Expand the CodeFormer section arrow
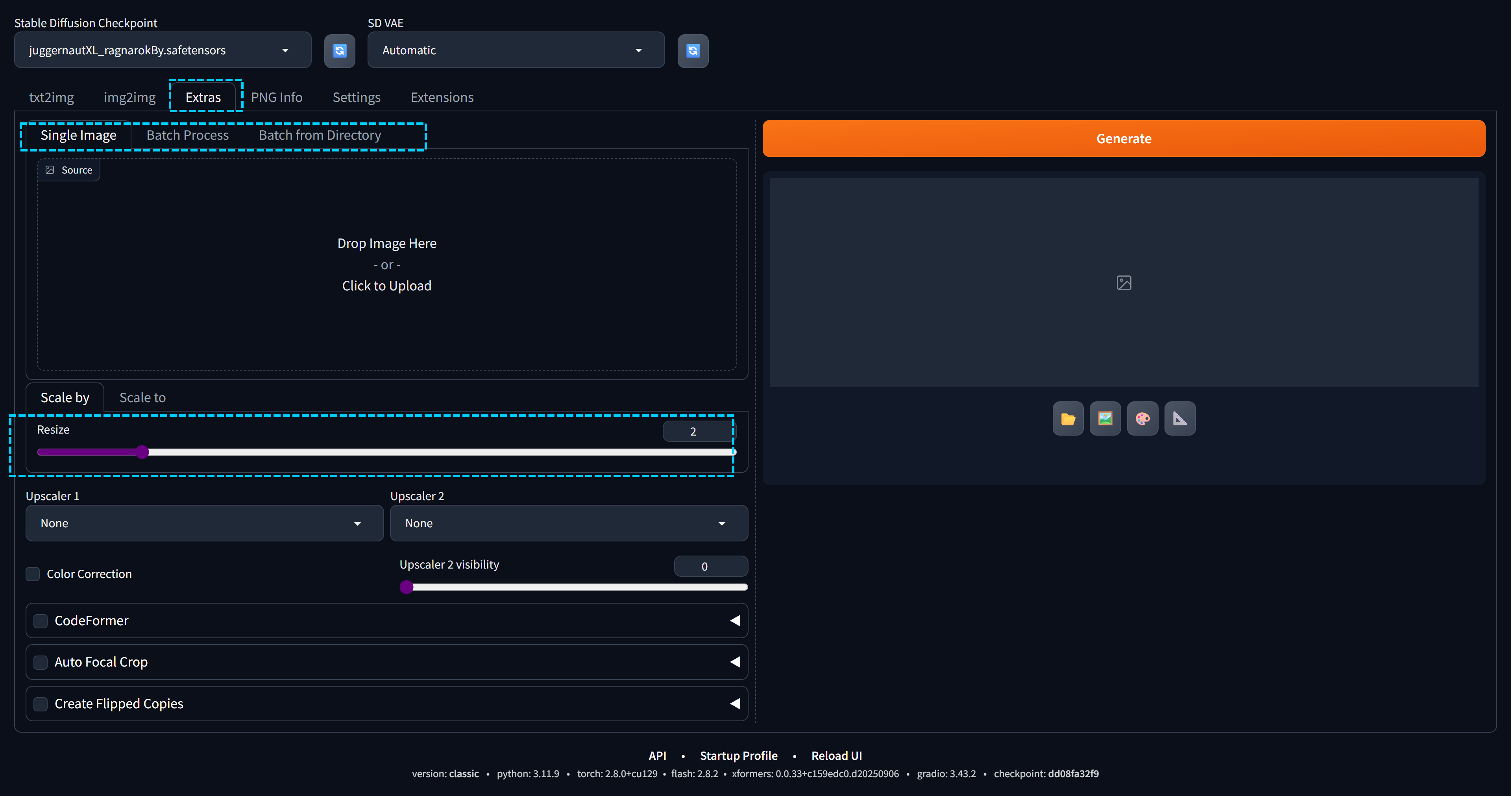Viewport: 1512px width, 796px height. coord(734,621)
